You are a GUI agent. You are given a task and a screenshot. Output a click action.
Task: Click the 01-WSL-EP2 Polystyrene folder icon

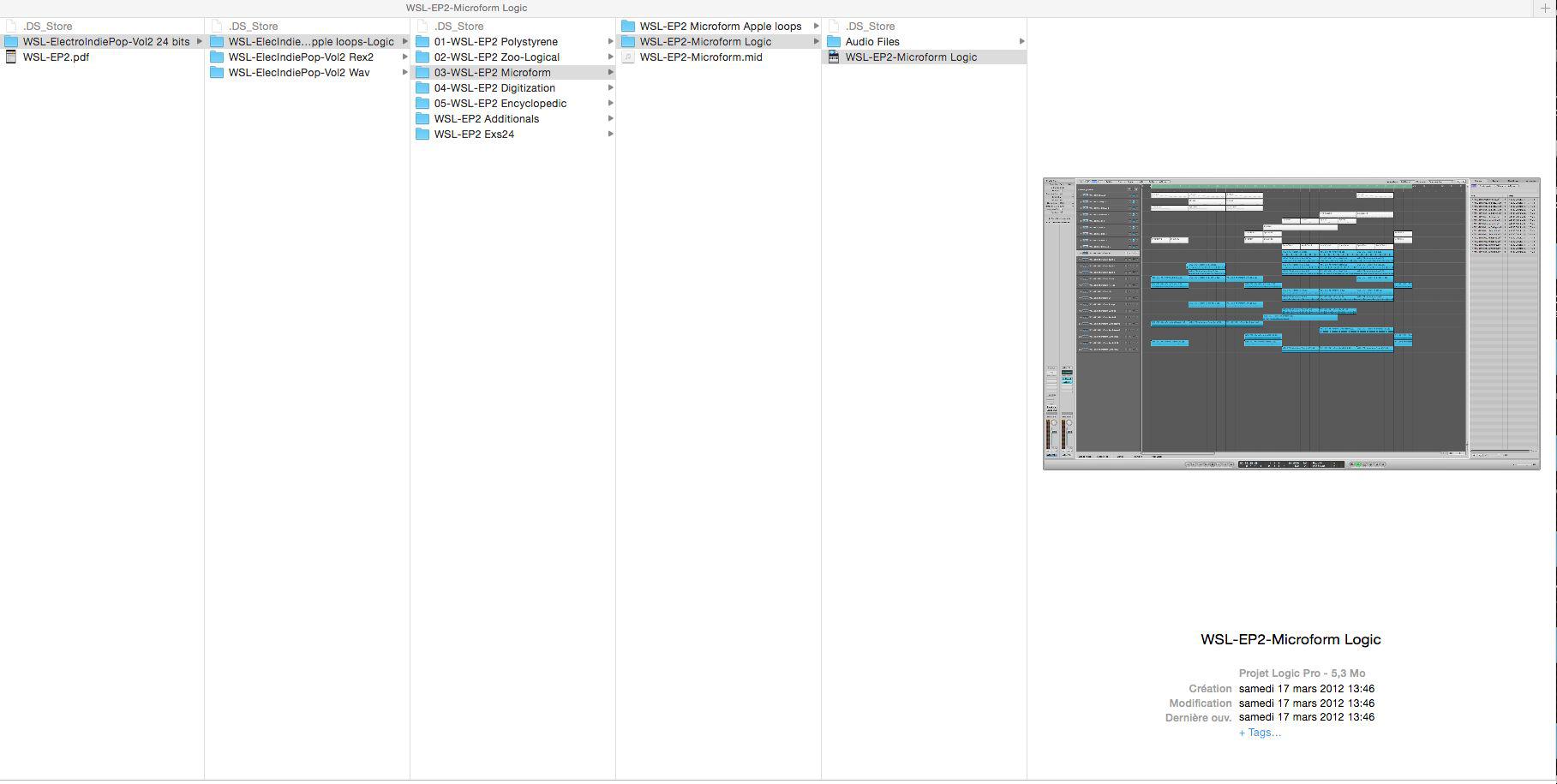tap(422, 41)
